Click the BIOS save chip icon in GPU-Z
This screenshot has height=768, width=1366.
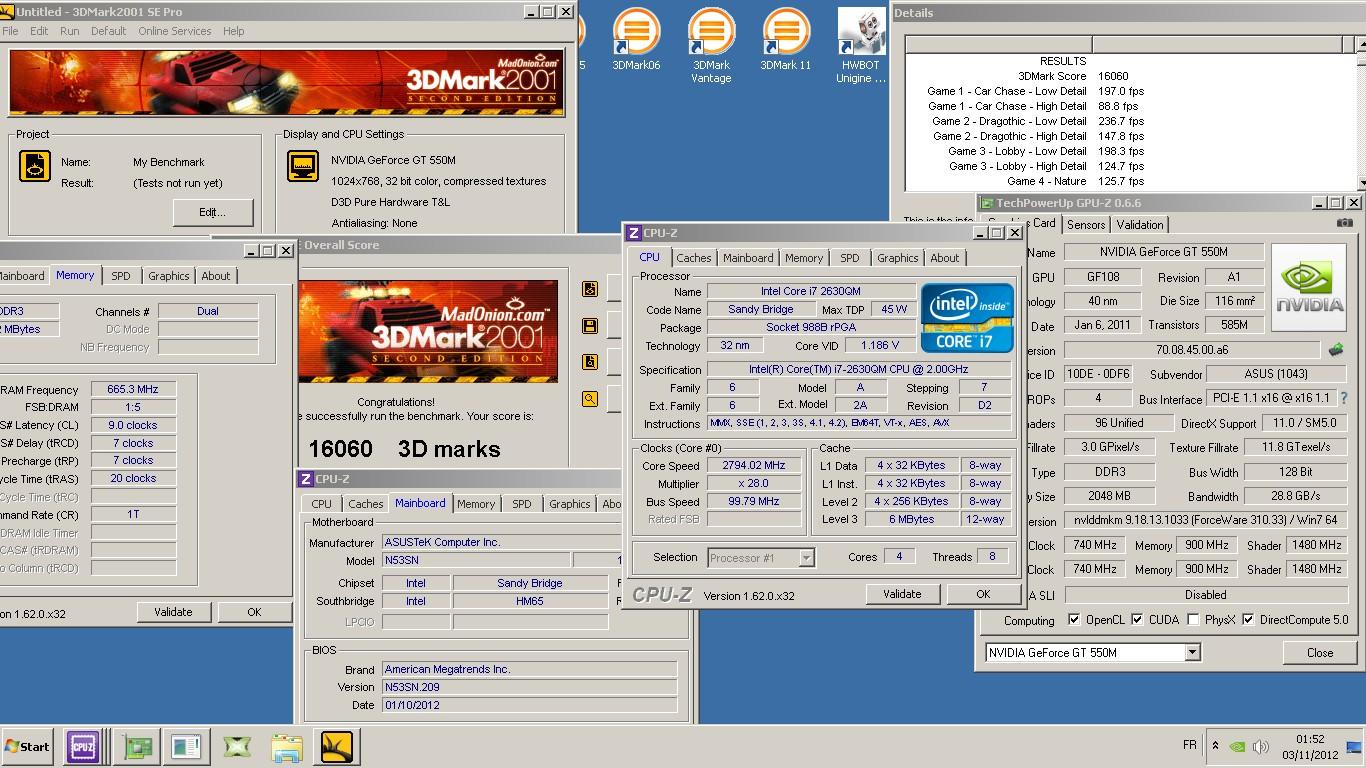1335,350
